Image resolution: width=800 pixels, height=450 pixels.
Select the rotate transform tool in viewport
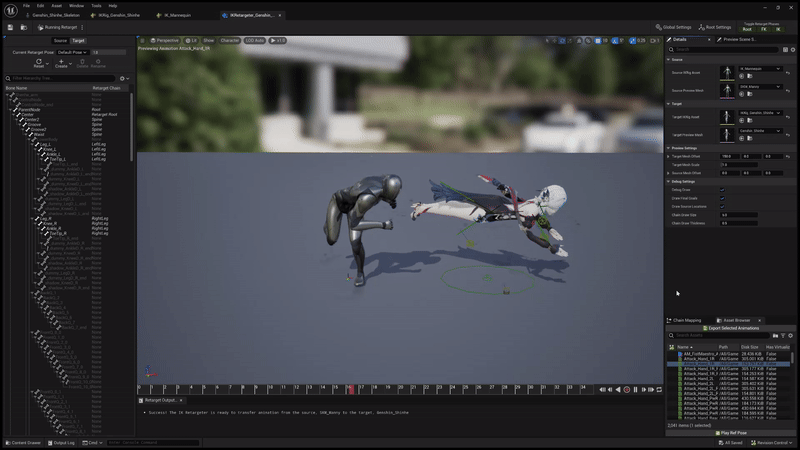(562, 40)
